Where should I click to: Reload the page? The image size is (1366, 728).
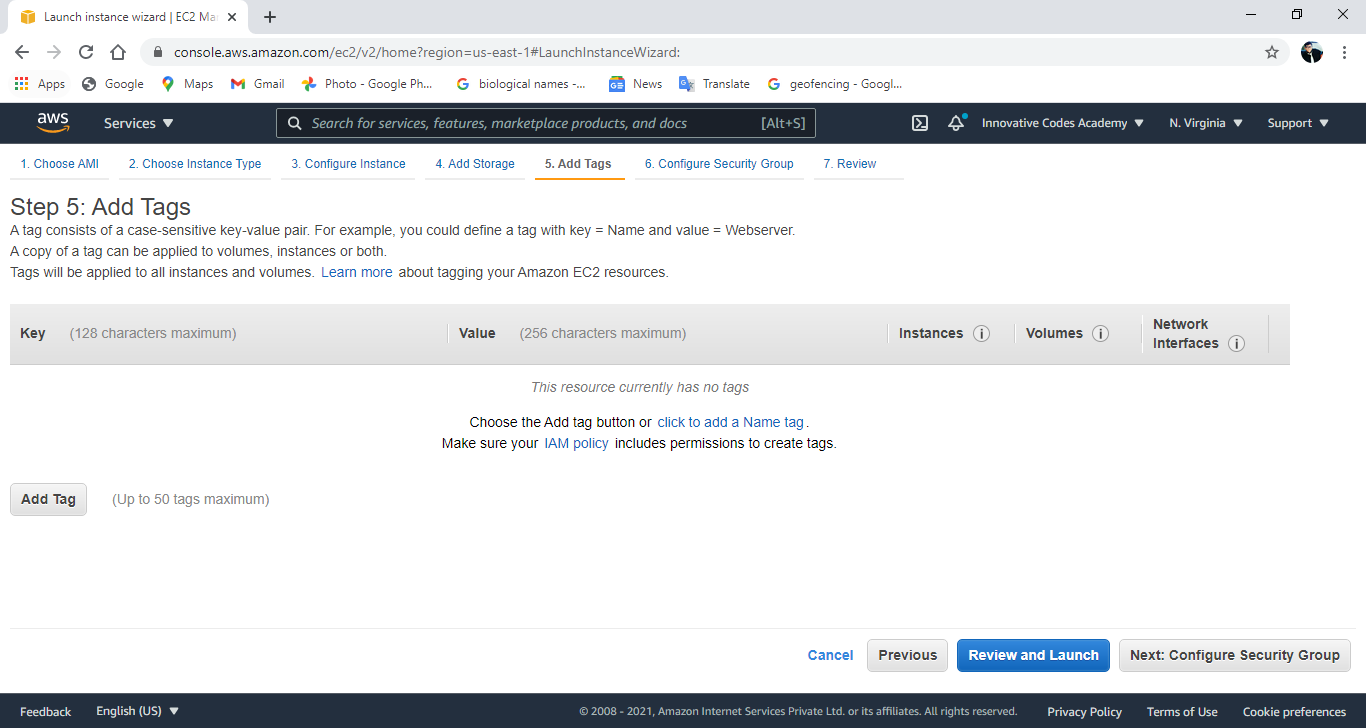pyautogui.click(x=86, y=51)
